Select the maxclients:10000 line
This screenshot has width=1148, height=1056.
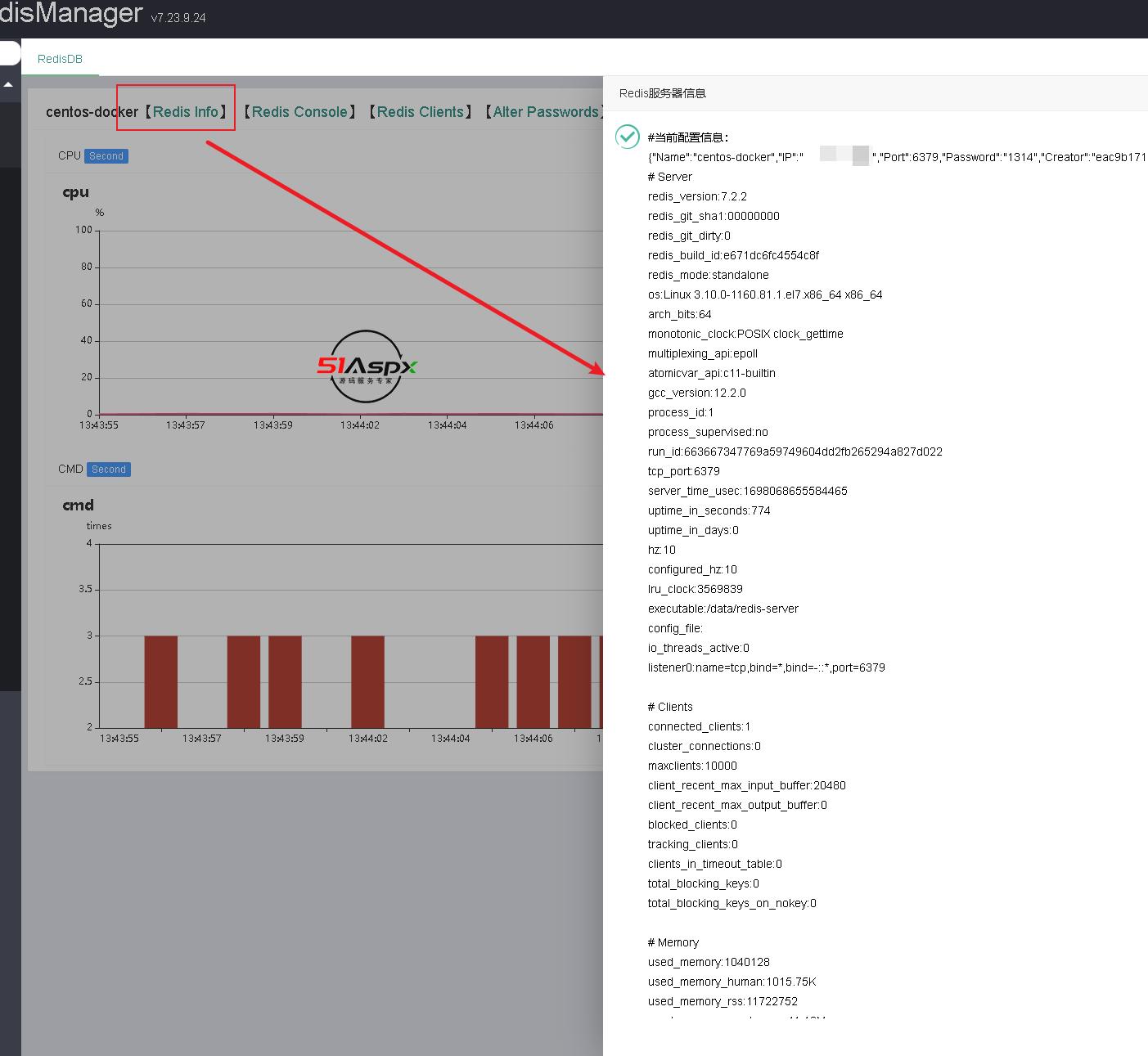tap(692, 766)
